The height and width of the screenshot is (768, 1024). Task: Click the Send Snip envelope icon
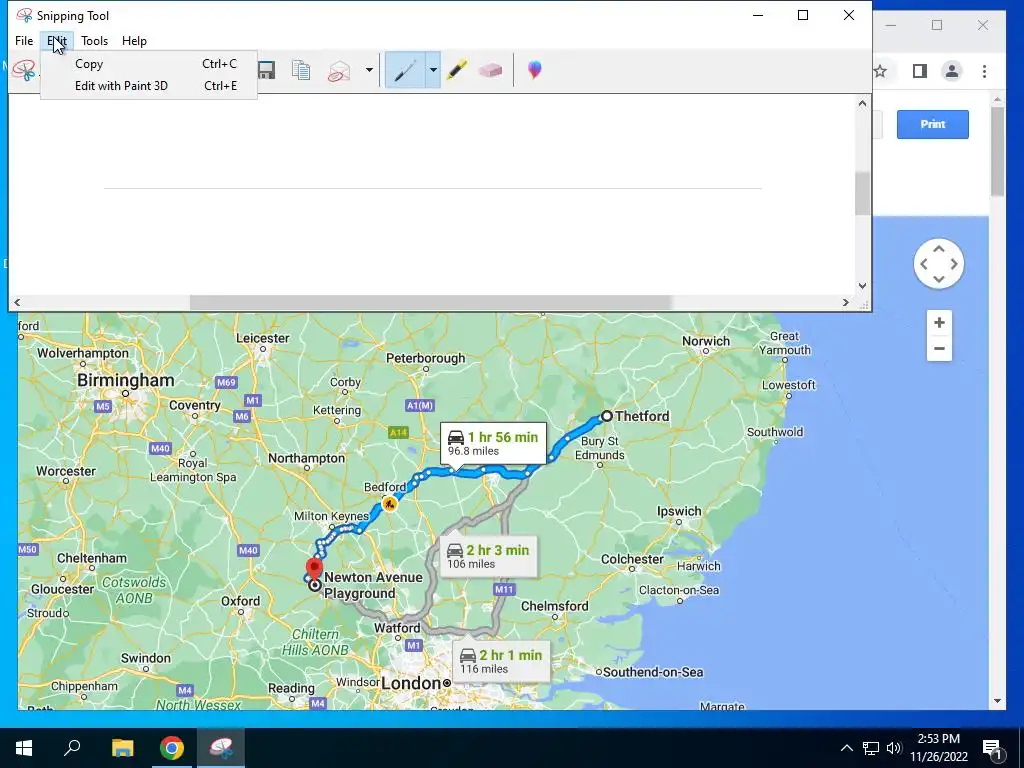339,71
